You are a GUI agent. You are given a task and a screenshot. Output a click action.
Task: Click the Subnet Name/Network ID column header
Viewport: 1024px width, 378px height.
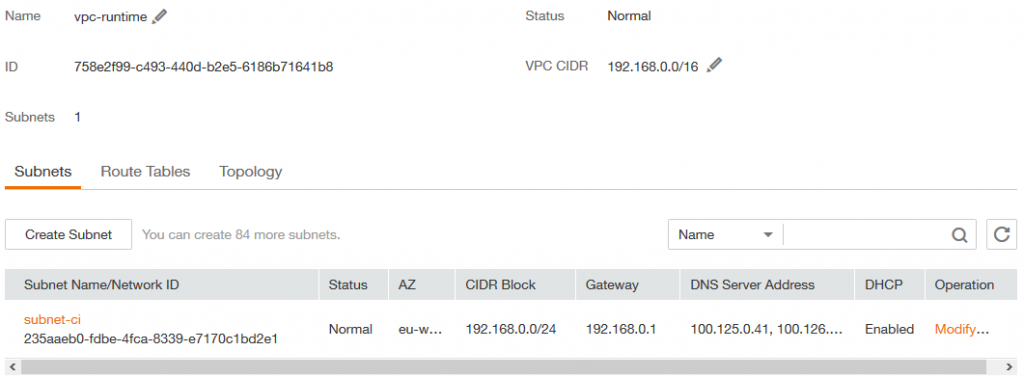(101, 285)
